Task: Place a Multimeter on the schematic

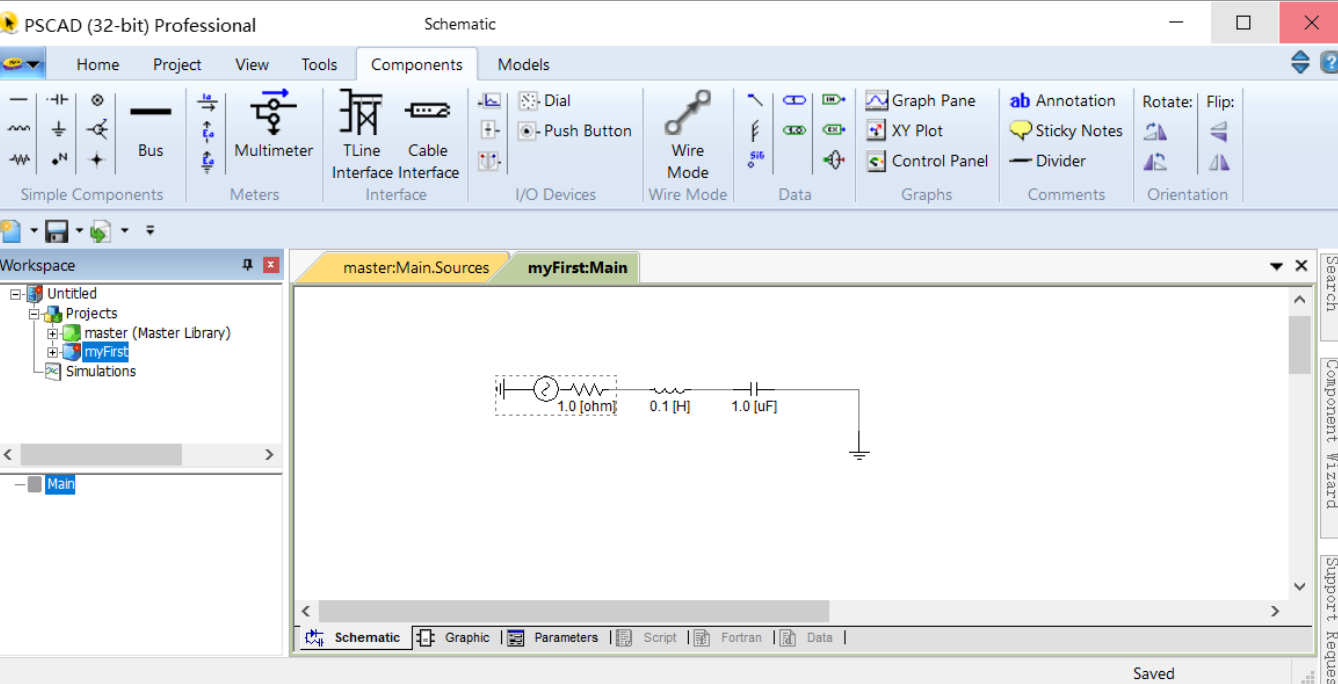Action: [x=273, y=125]
